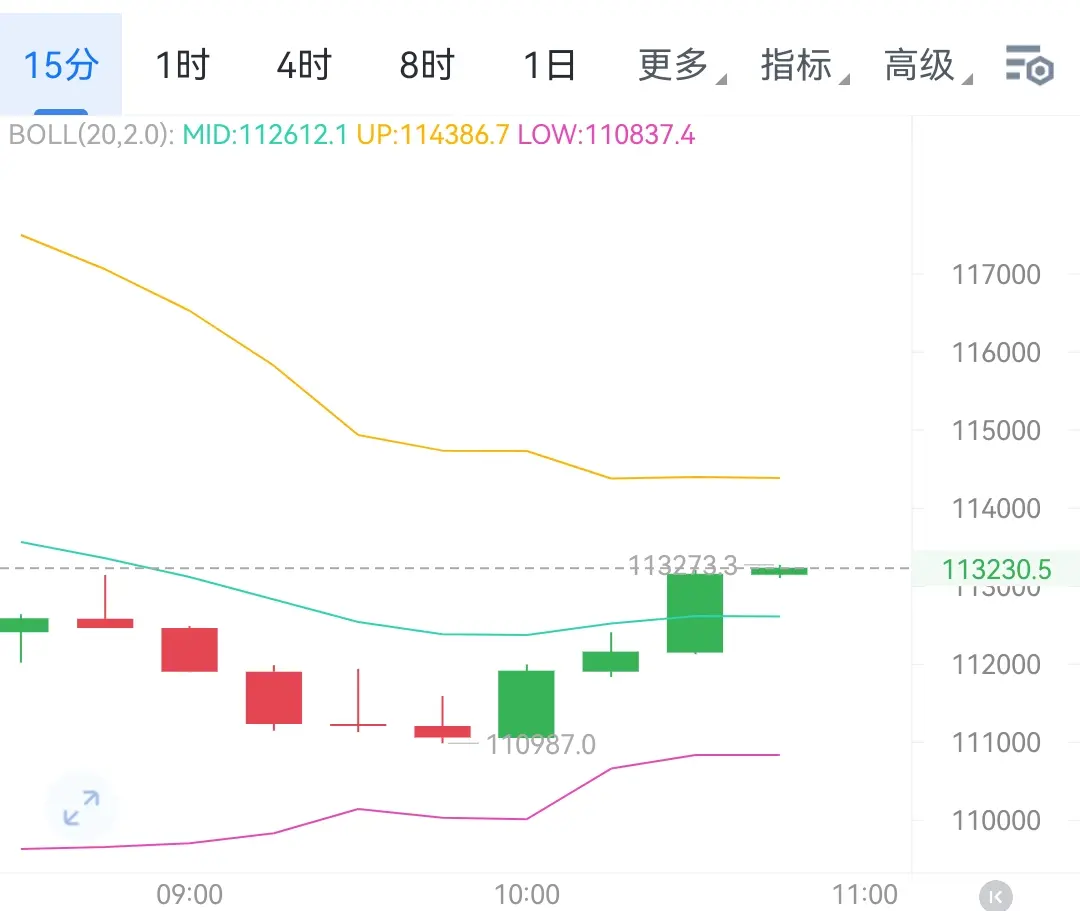The height and width of the screenshot is (911, 1080).
Task: Switch to 1日 daily timeframe
Action: (550, 66)
